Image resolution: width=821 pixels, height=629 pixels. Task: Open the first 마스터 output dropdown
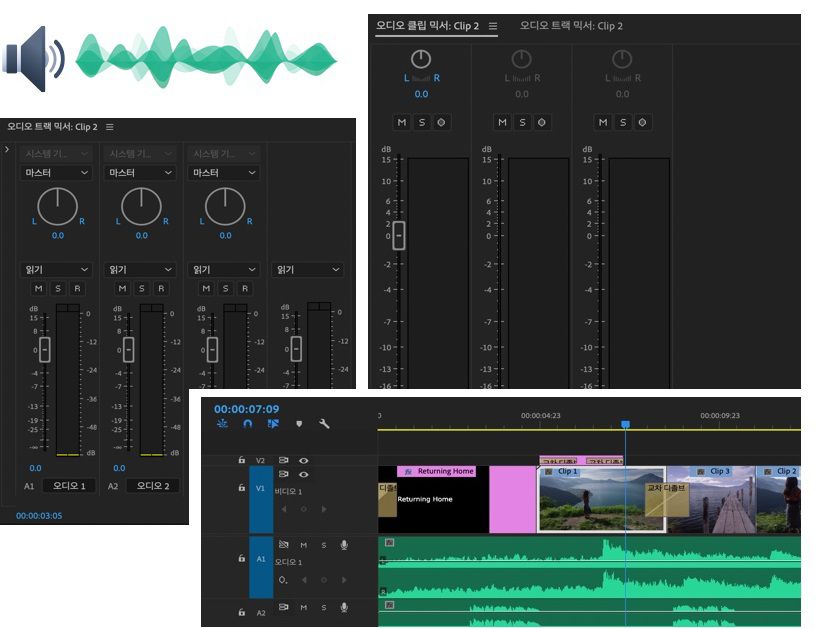point(56,173)
